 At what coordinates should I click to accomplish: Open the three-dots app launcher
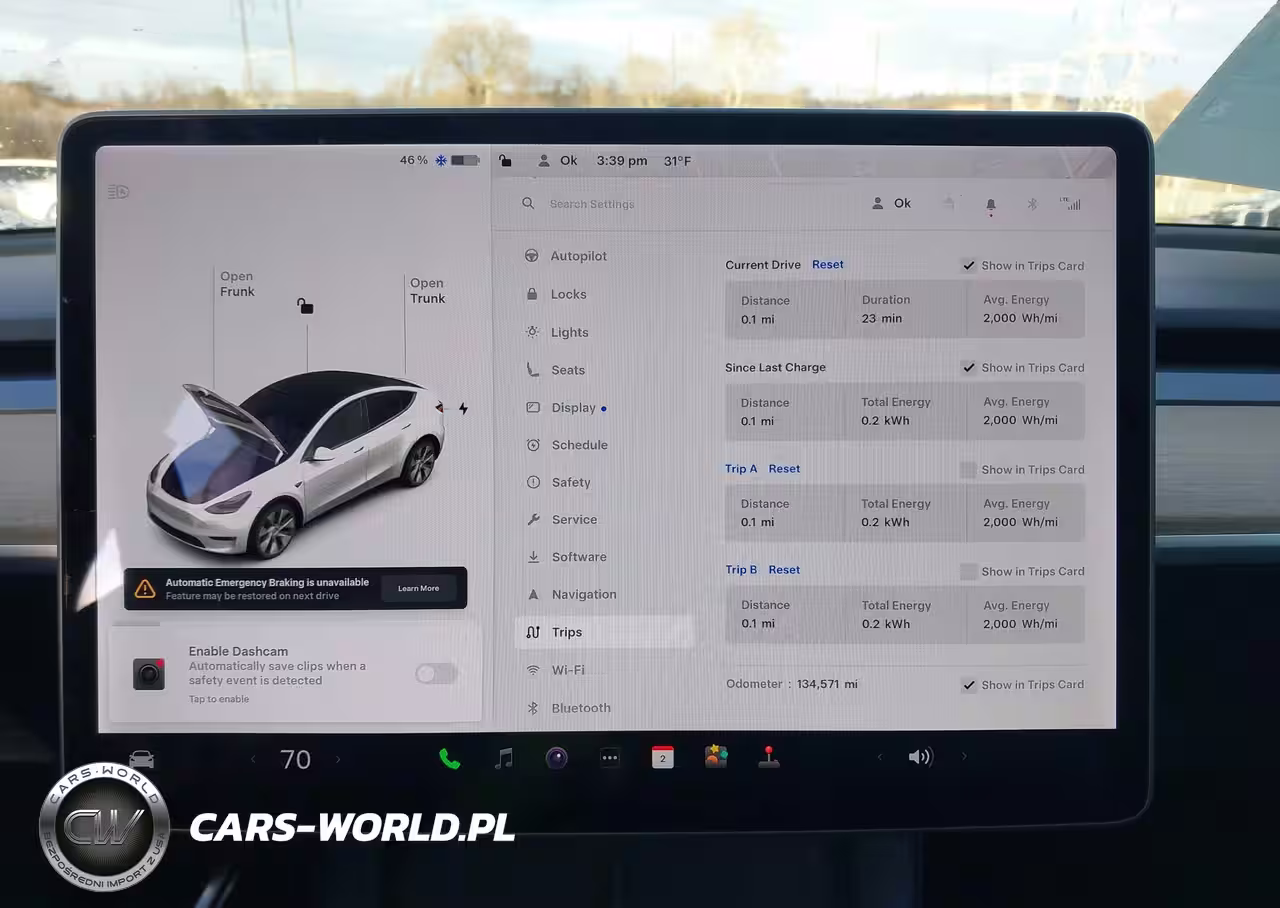(x=610, y=759)
